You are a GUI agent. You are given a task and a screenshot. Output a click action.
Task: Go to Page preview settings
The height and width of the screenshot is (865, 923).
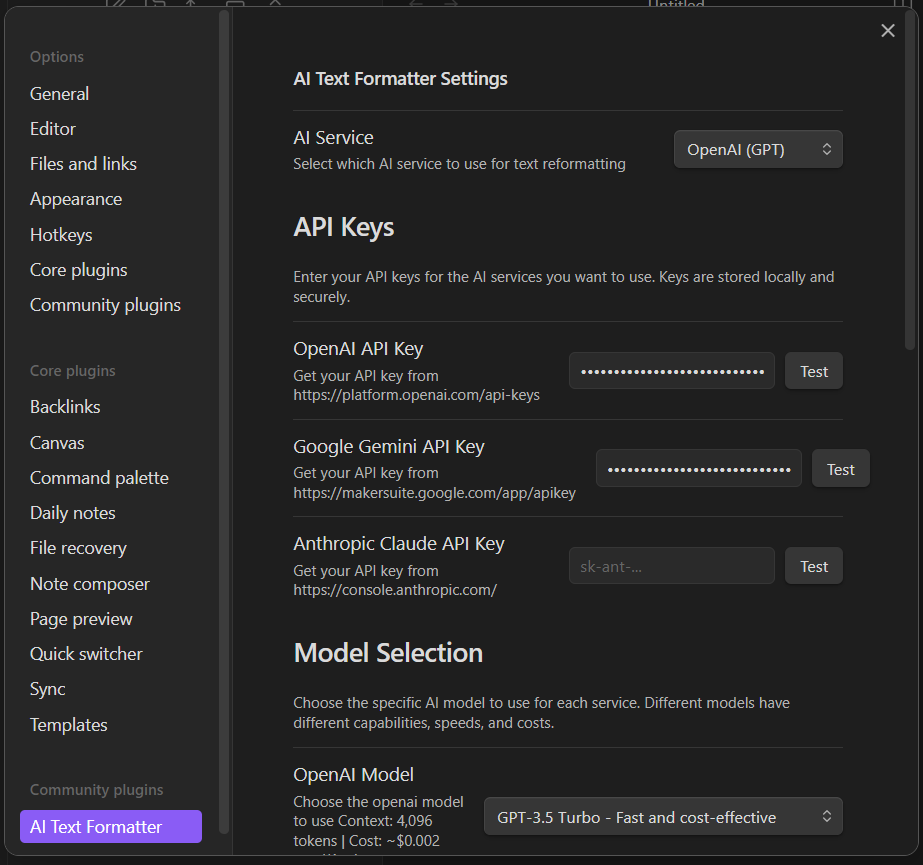81,619
